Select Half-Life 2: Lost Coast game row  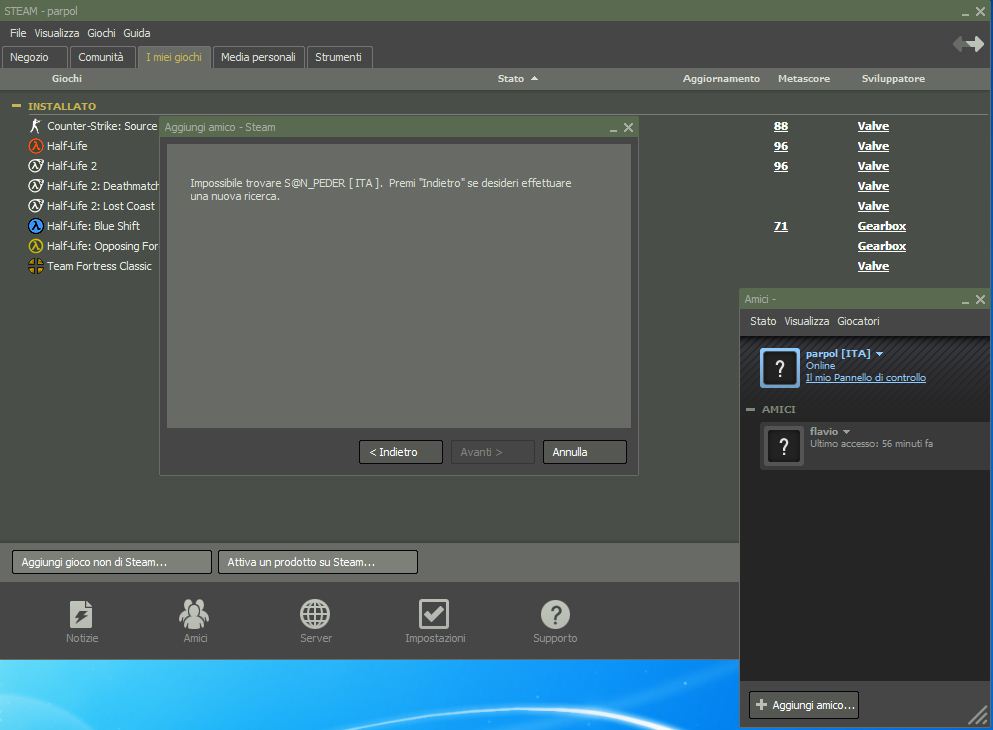pos(101,206)
